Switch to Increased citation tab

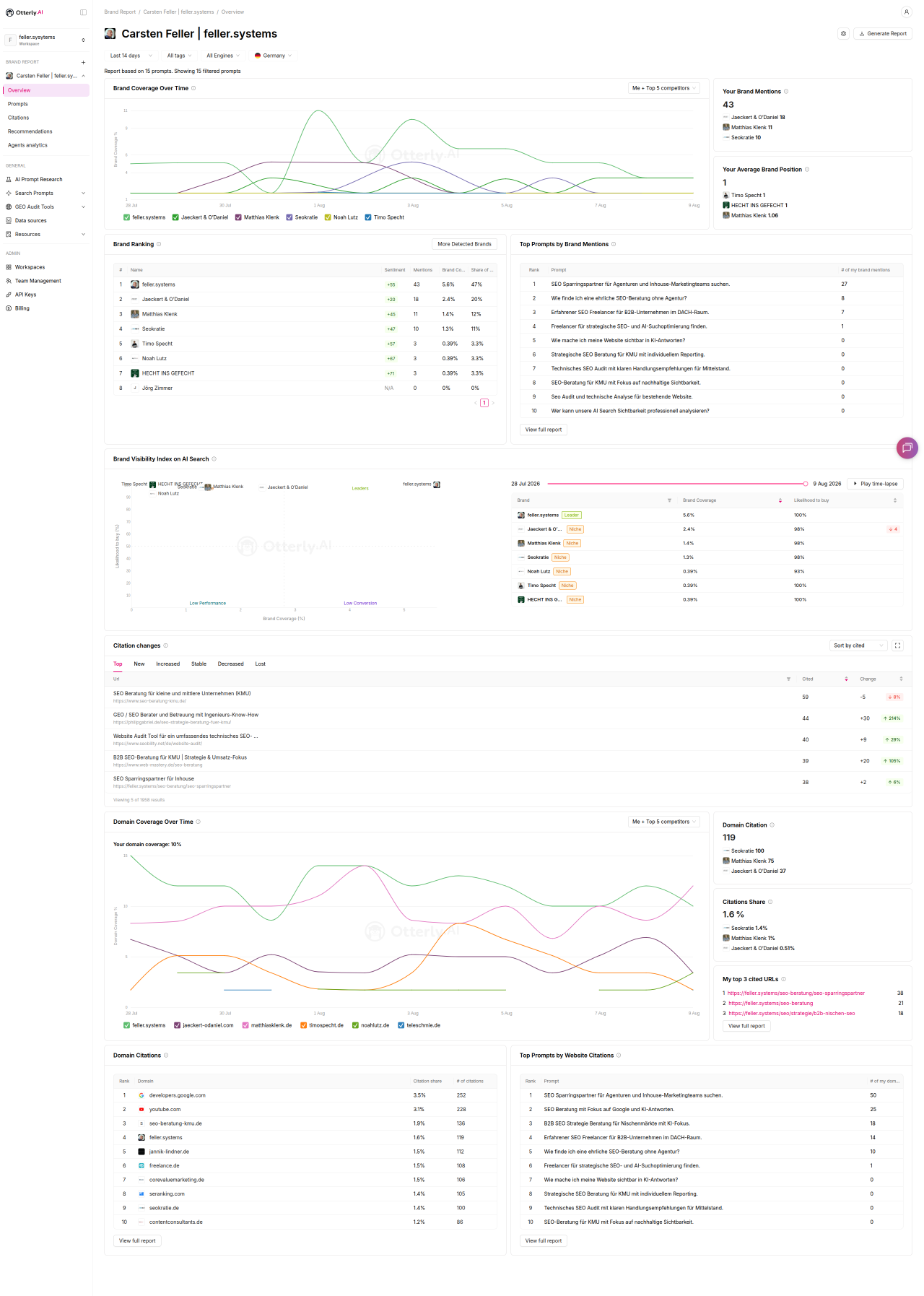tap(167, 664)
